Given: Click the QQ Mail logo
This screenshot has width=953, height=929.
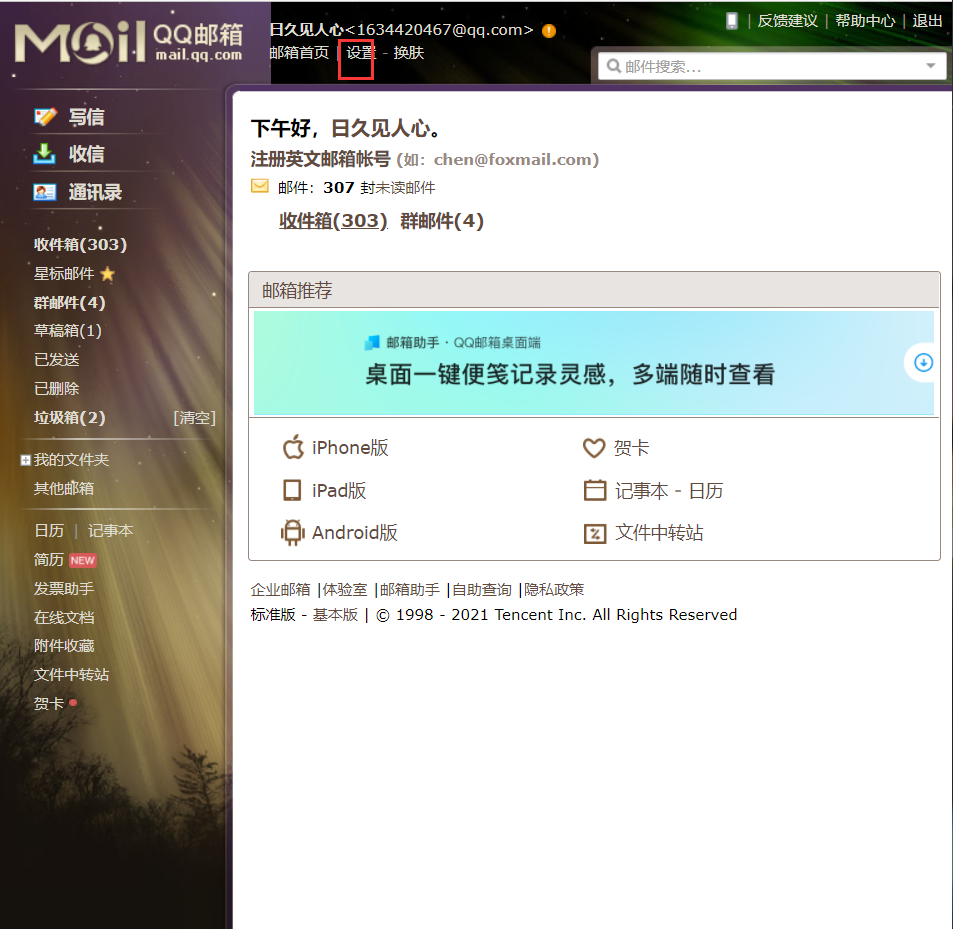Looking at the screenshot, I should (129, 42).
